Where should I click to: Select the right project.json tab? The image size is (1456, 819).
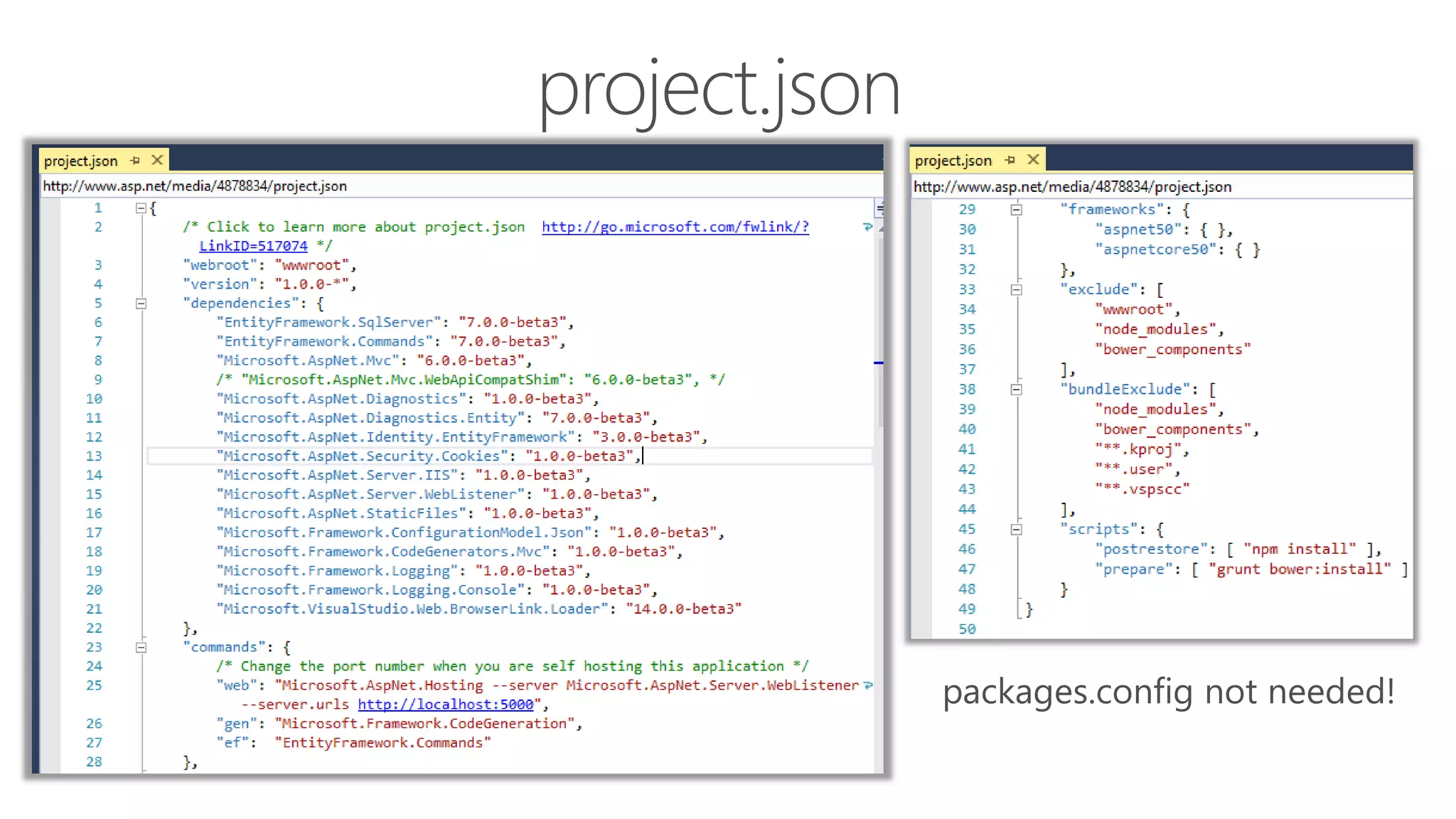pyautogui.click(x=953, y=161)
